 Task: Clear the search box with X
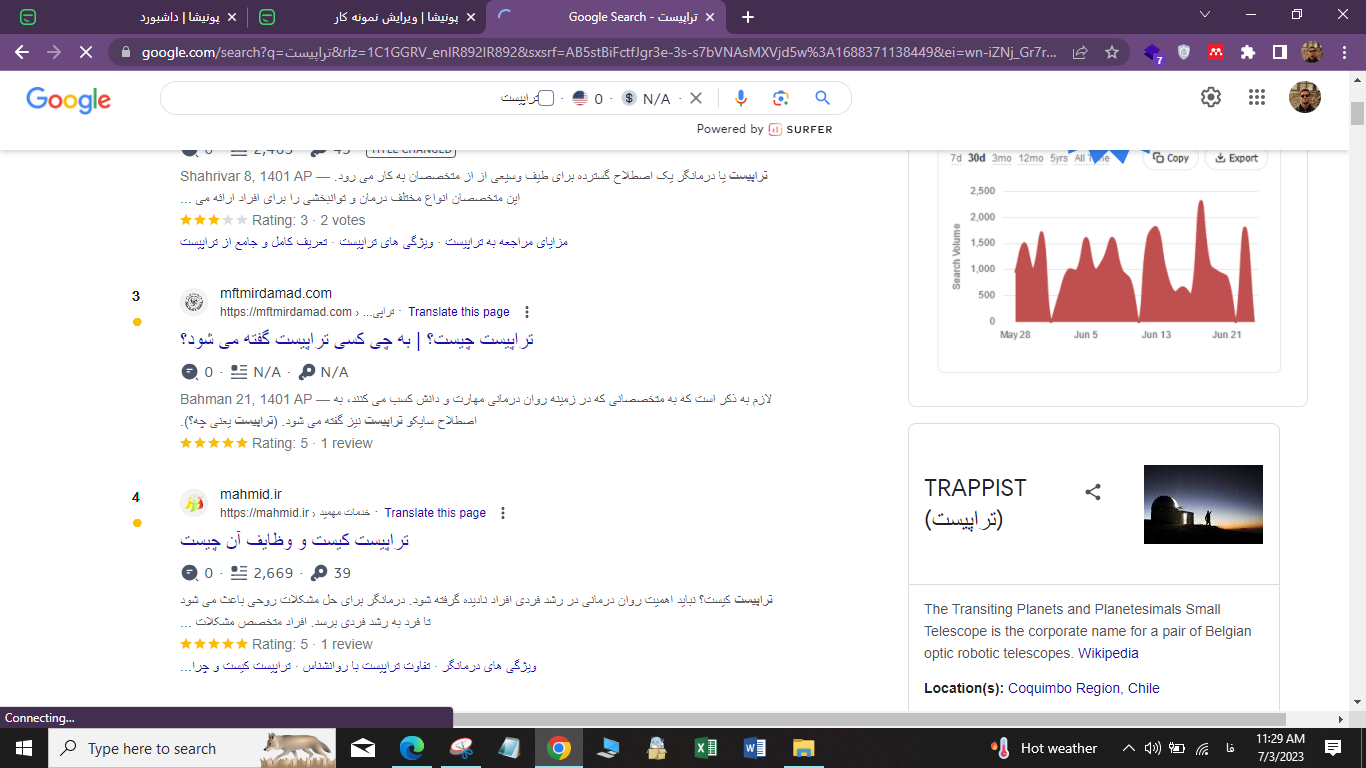point(696,98)
